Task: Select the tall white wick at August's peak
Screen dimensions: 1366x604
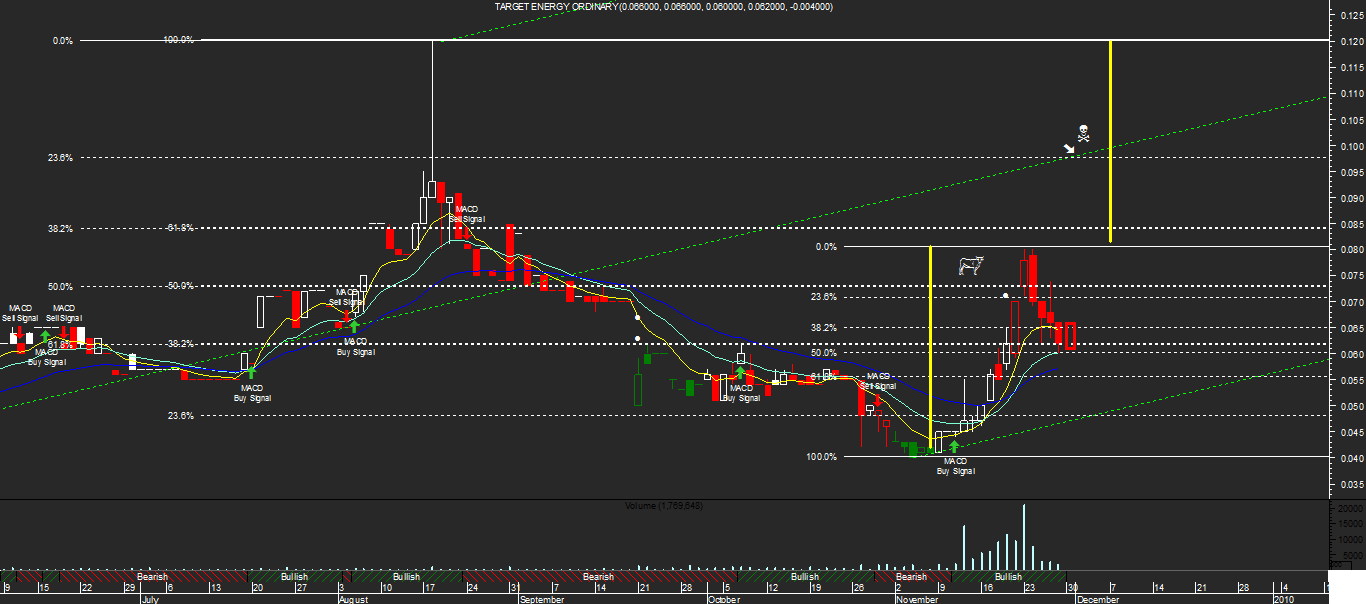Action: click(x=432, y=110)
